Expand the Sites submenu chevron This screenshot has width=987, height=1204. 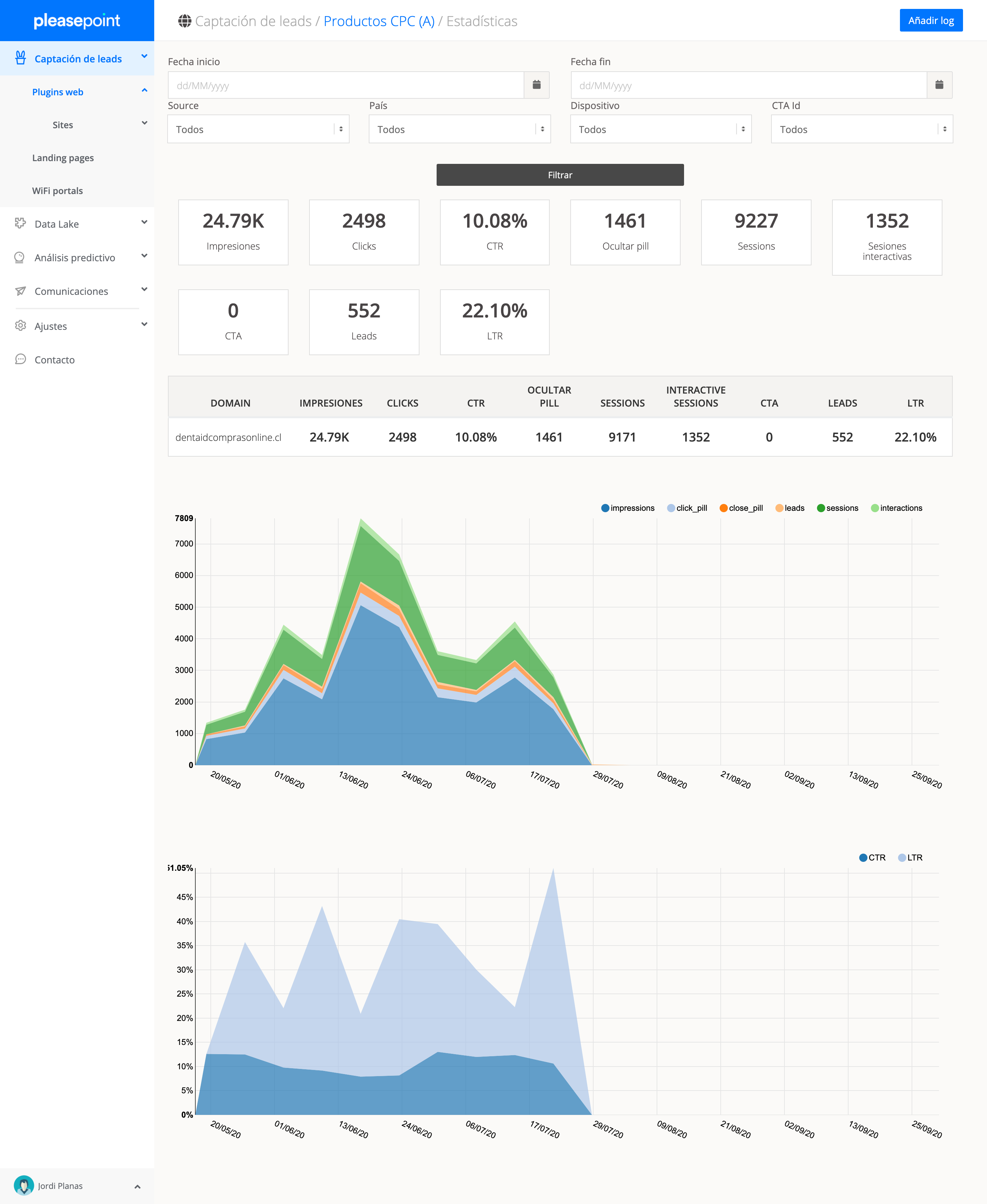coord(144,123)
